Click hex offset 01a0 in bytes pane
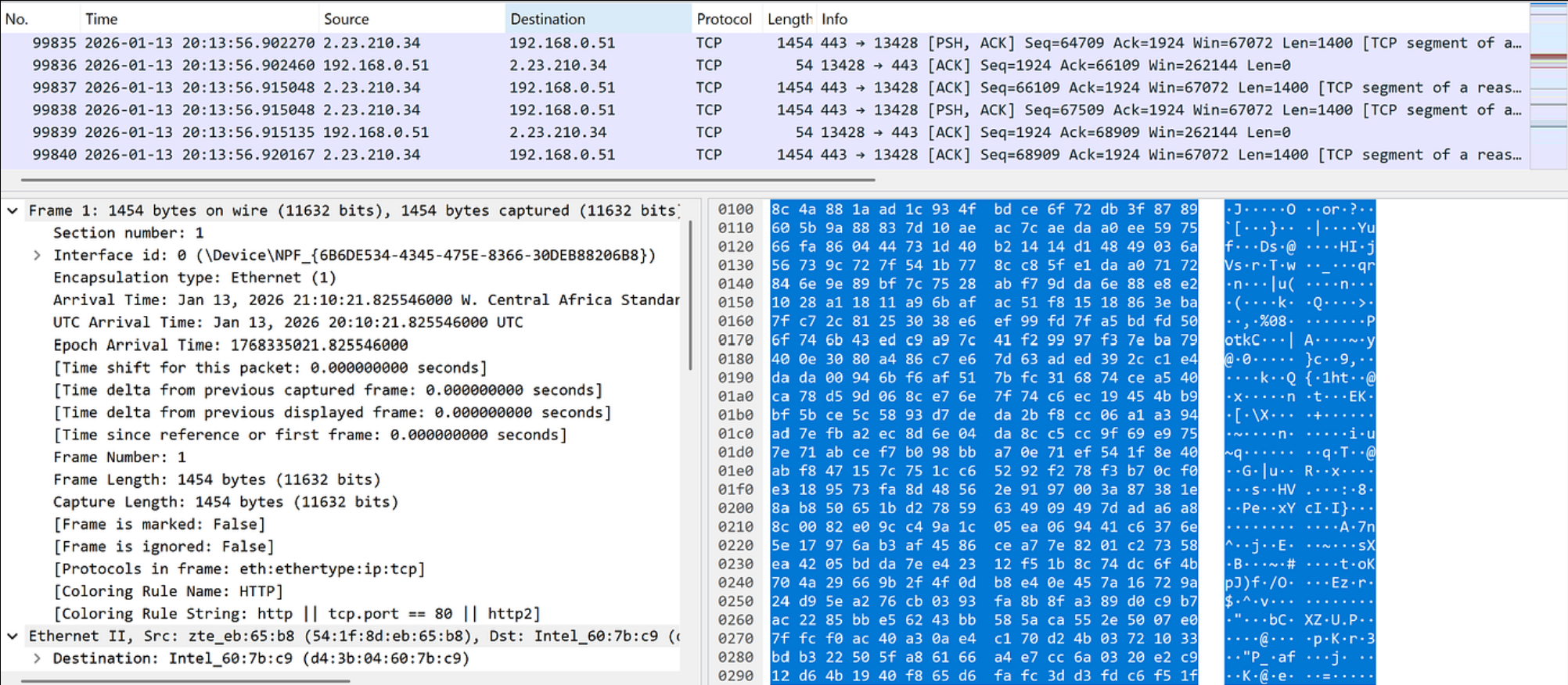Viewport: 1568px width, 685px height. tap(735, 396)
